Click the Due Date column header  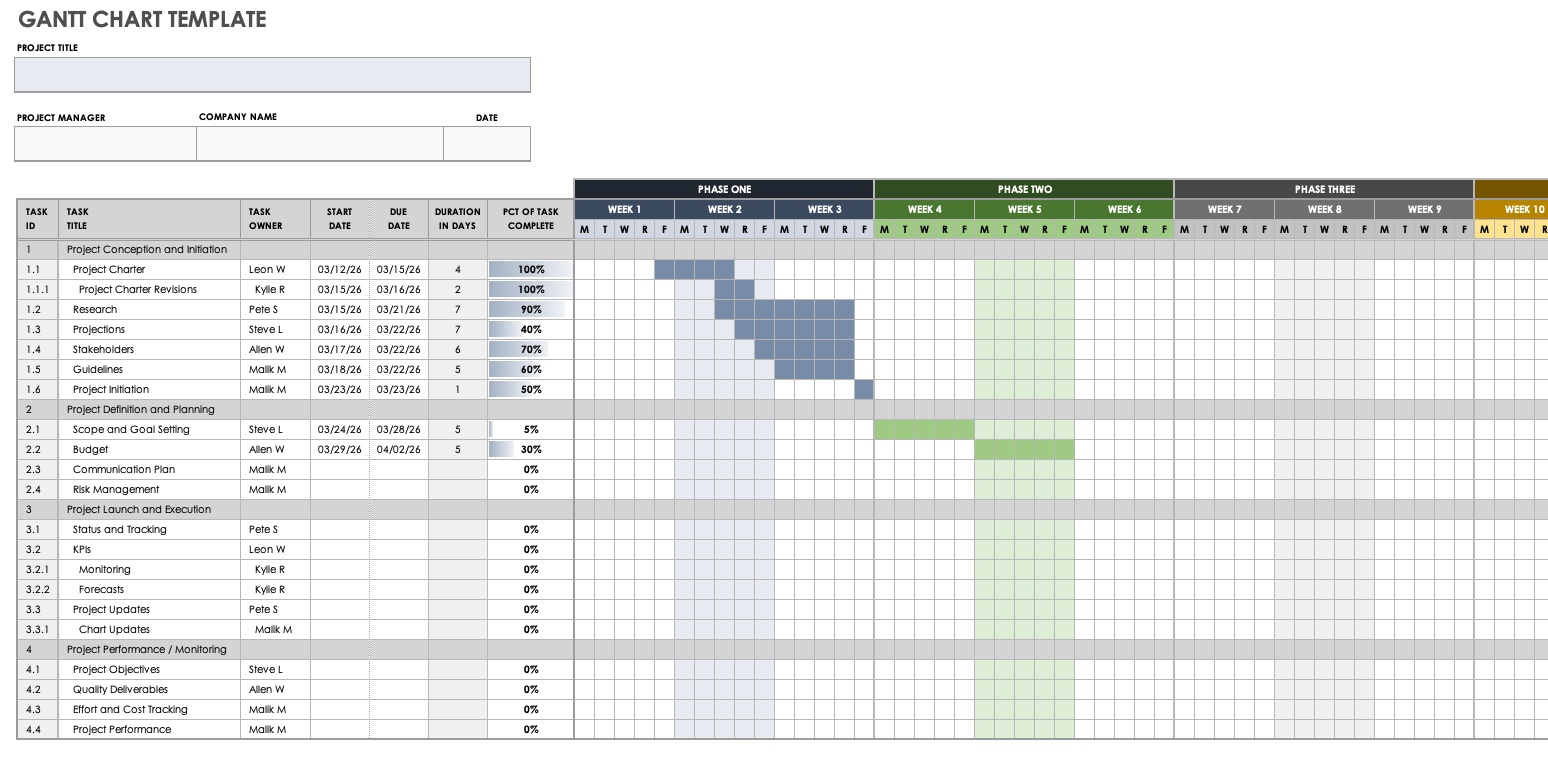(399, 219)
